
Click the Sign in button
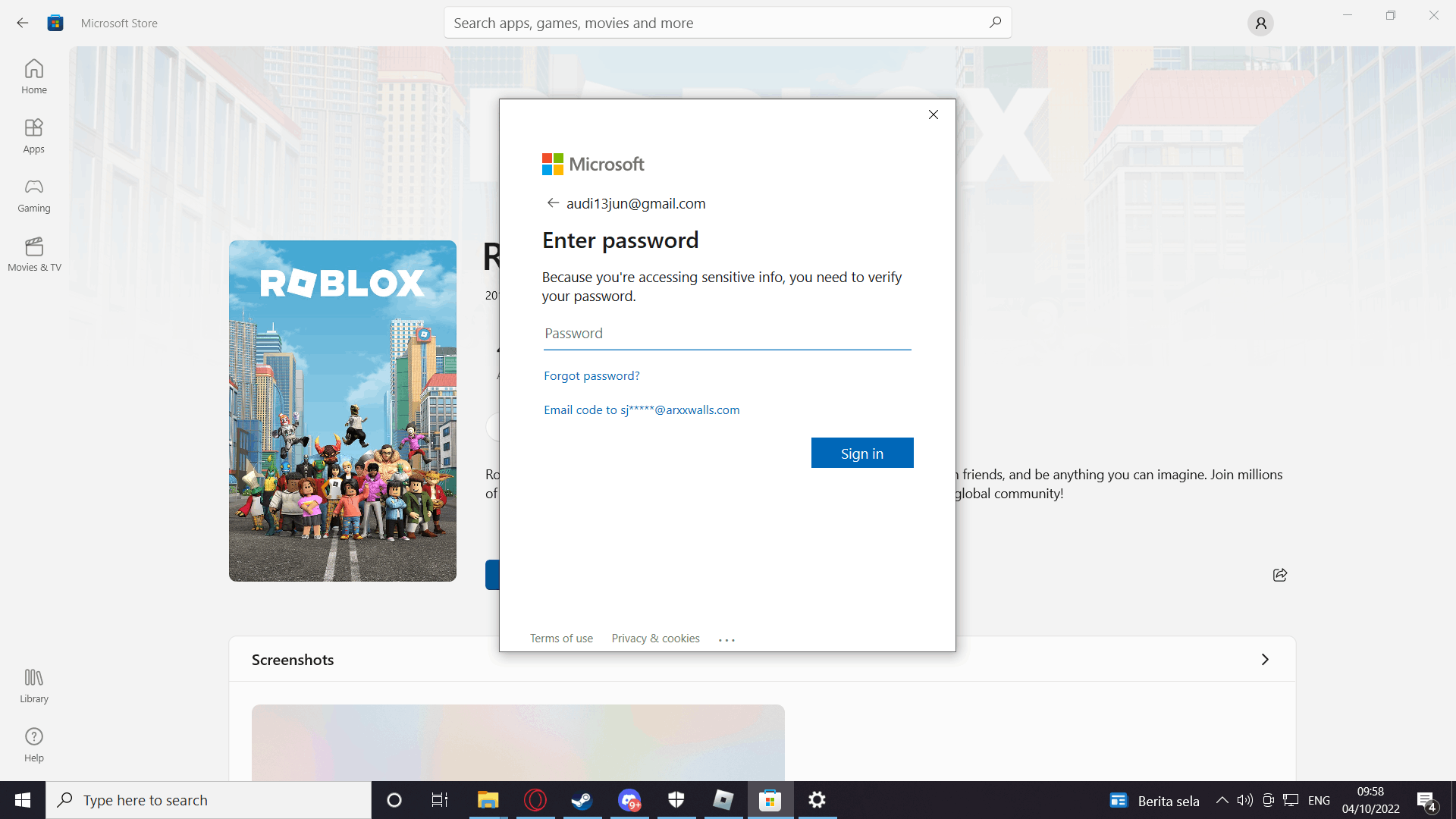click(x=862, y=453)
